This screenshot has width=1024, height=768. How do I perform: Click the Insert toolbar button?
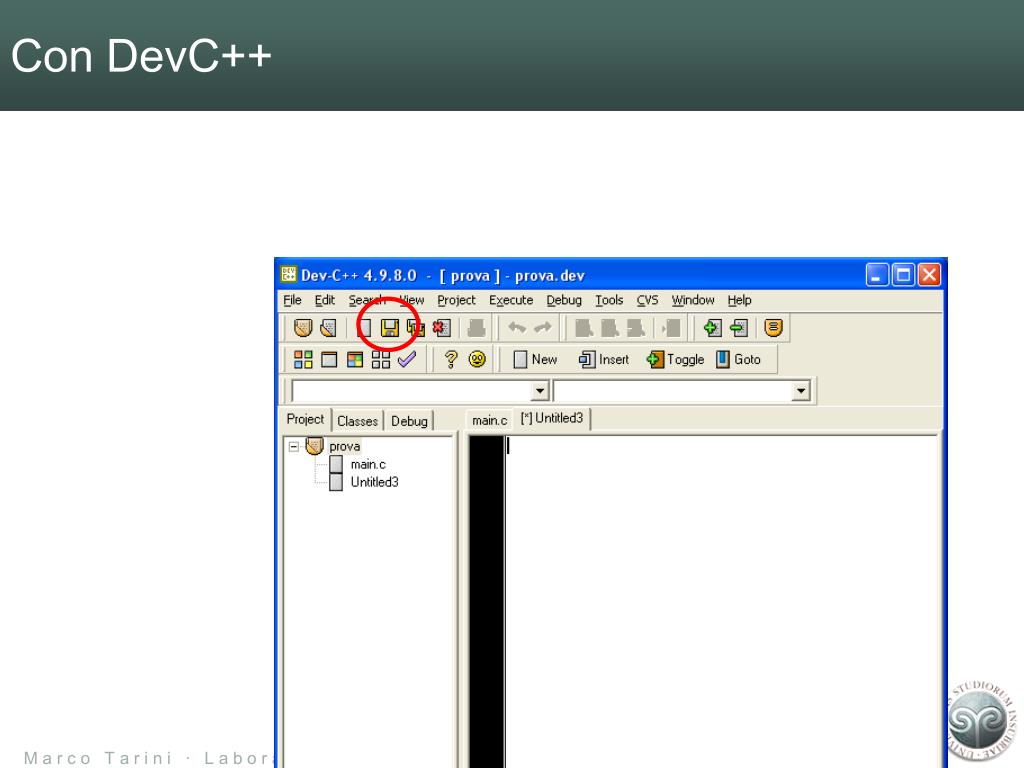click(x=603, y=359)
